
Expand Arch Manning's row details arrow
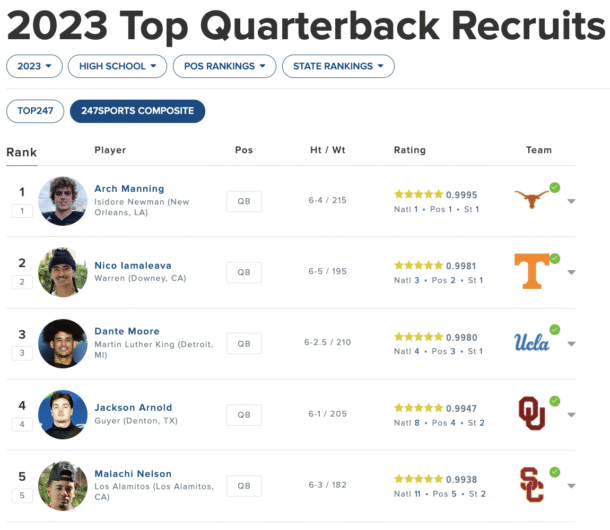click(x=571, y=201)
